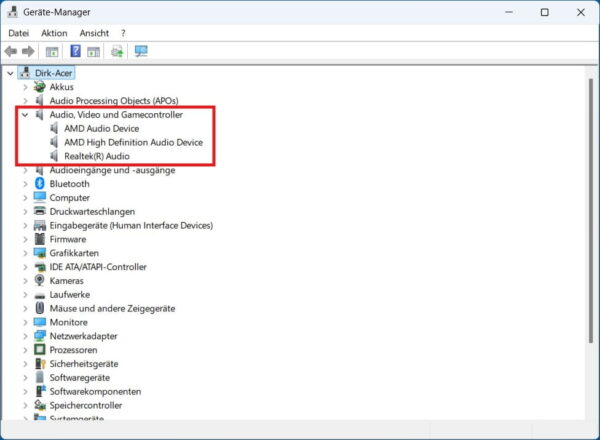Click the vertical scrollbar of the device tree
The height and width of the screenshot is (440, 600).
pos(591,210)
